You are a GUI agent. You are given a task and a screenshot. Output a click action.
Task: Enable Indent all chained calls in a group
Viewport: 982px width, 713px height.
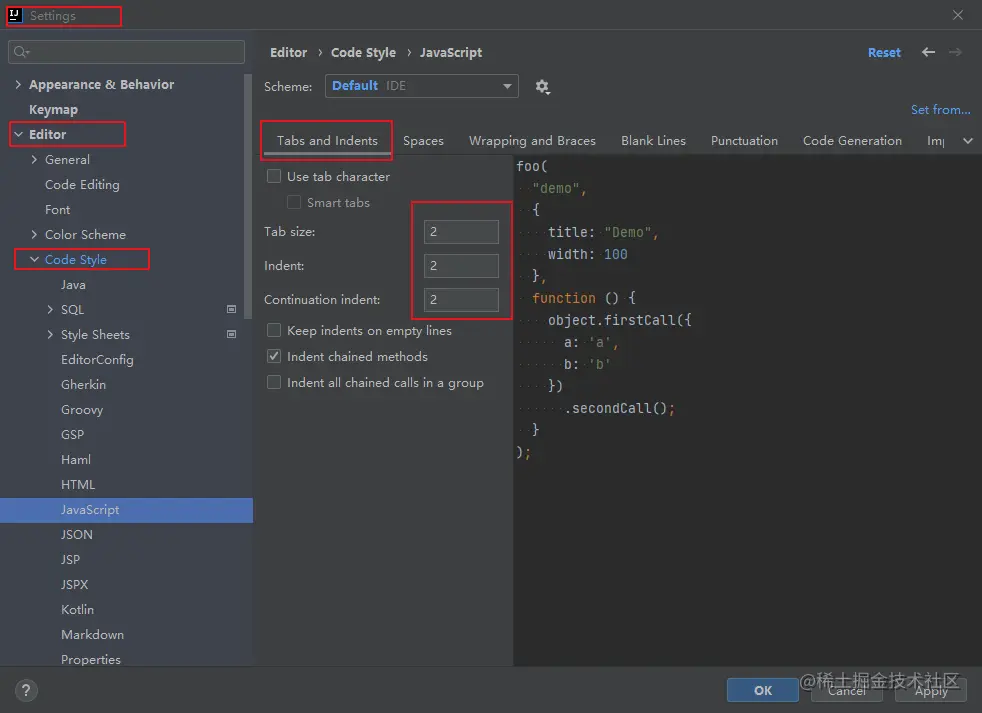[274, 382]
